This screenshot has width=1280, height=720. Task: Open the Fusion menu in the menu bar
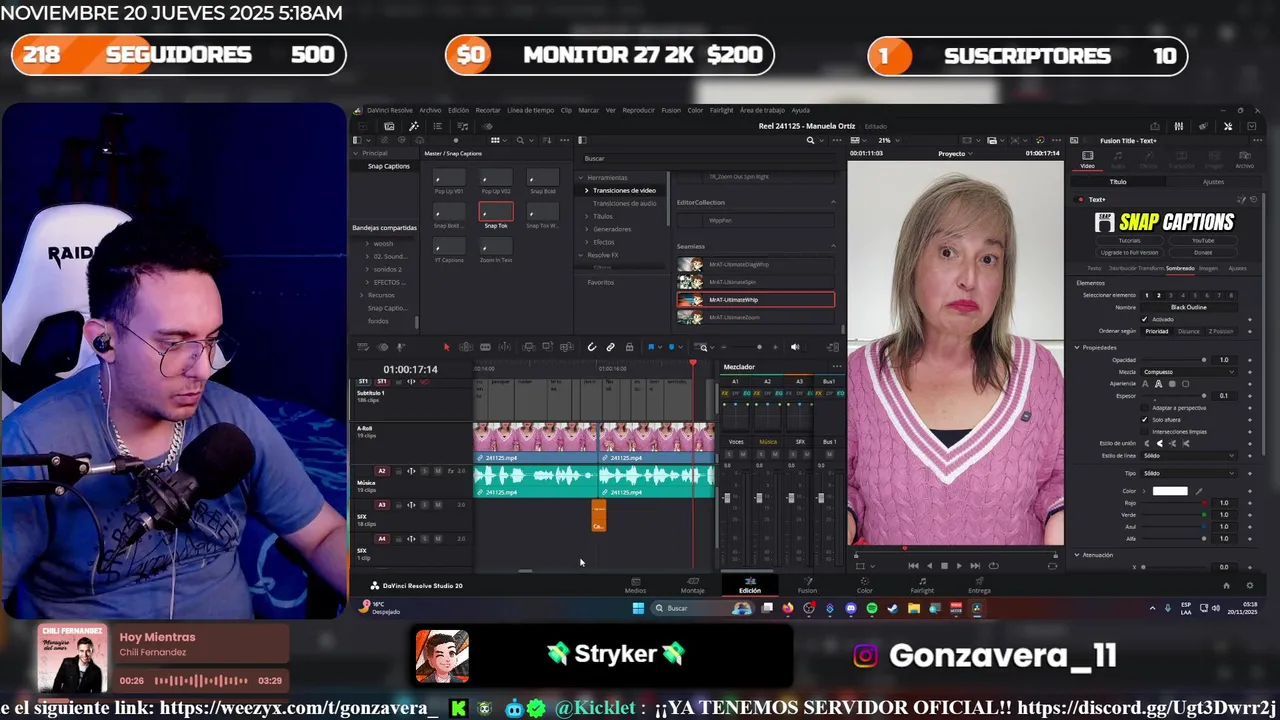[x=671, y=110]
